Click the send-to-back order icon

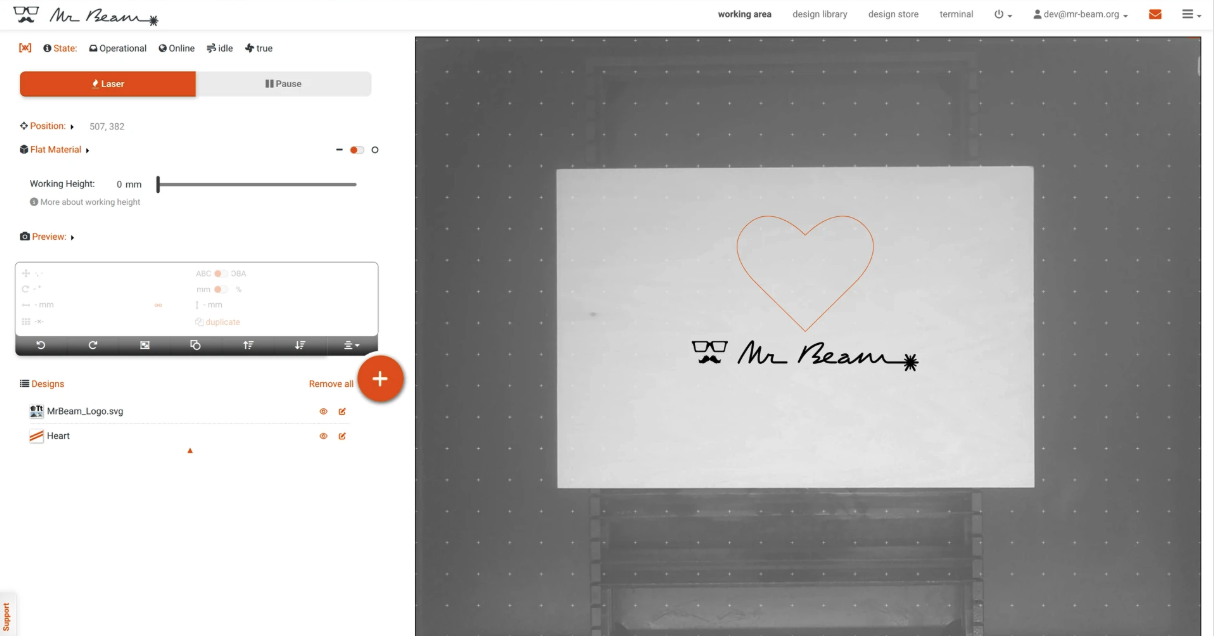click(300, 345)
